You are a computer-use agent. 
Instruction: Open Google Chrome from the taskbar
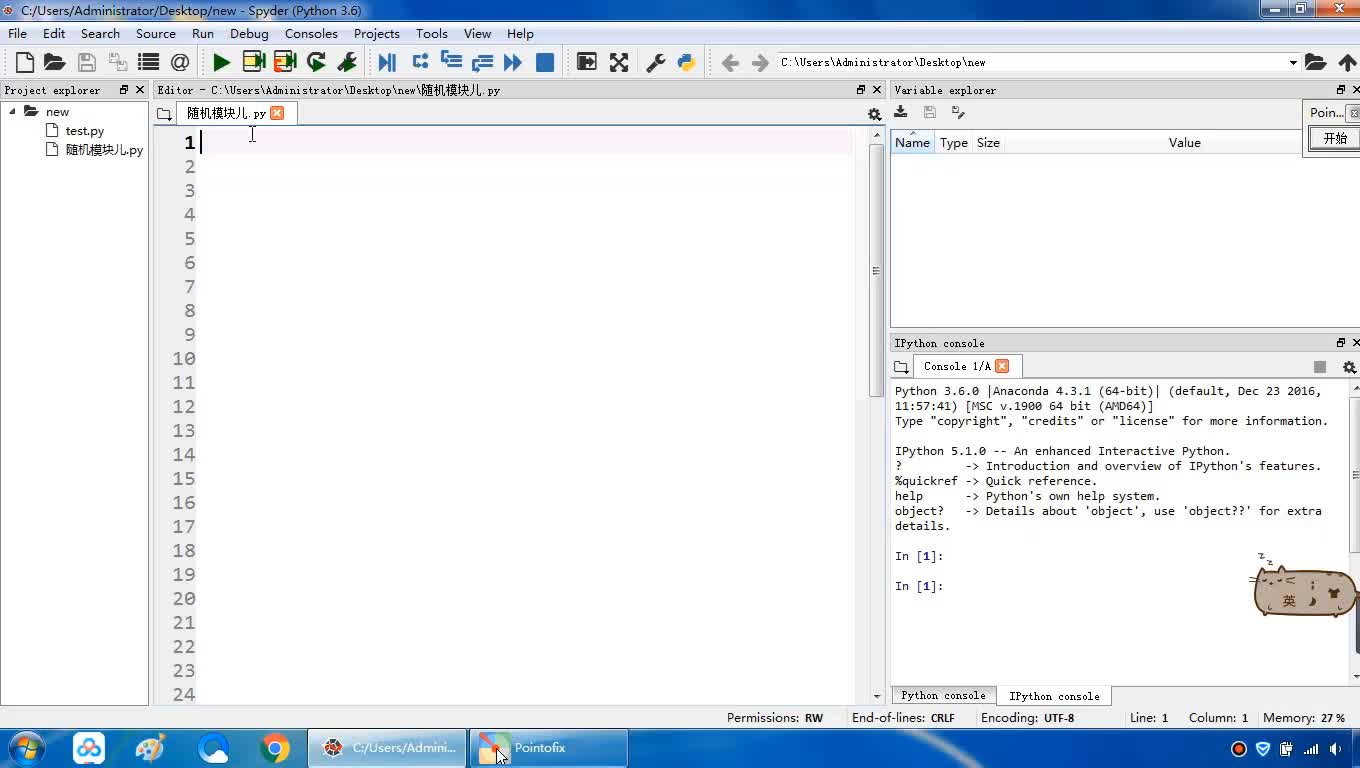[x=274, y=748]
